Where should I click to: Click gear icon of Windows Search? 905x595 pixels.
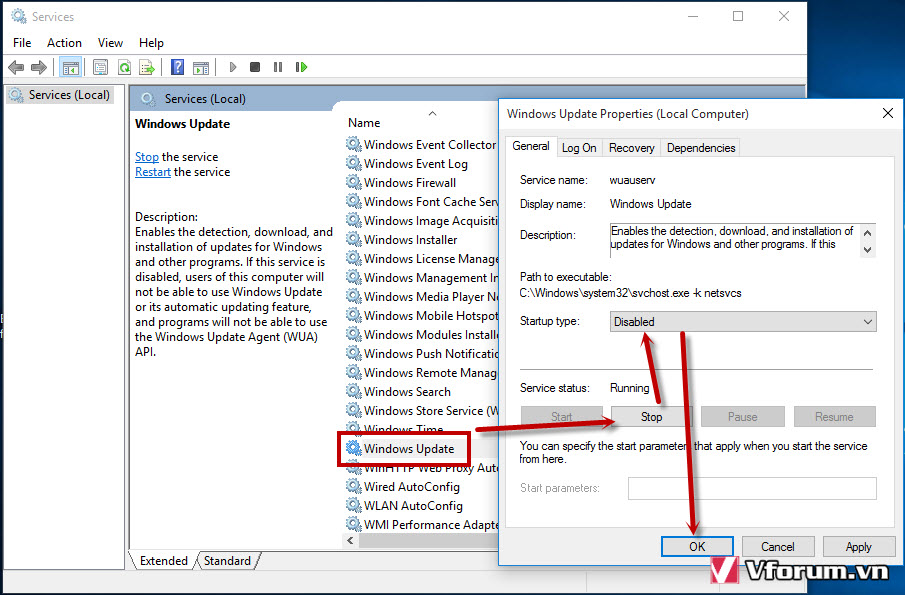click(x=354, y=391)
